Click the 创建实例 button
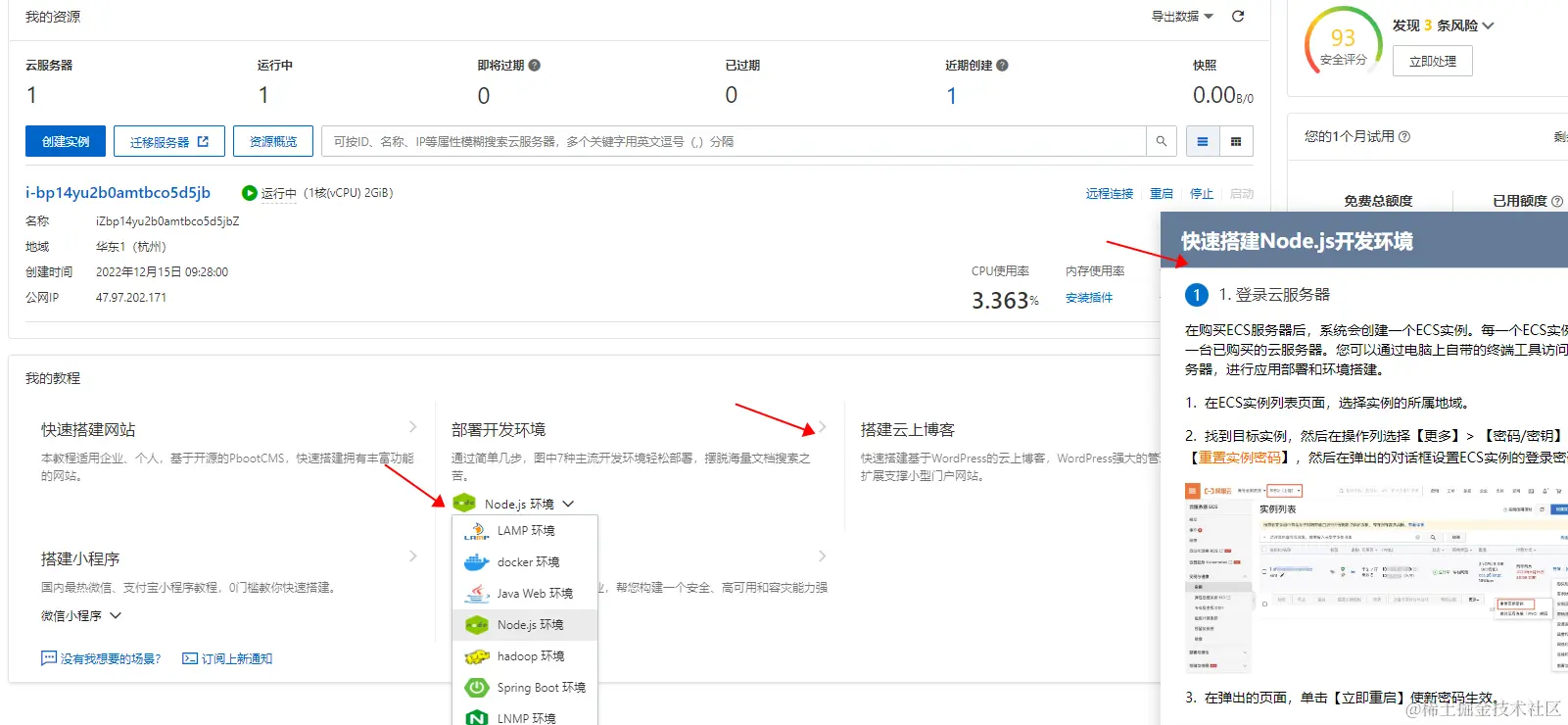1568x725 pixels. click(x=66, y=141)
